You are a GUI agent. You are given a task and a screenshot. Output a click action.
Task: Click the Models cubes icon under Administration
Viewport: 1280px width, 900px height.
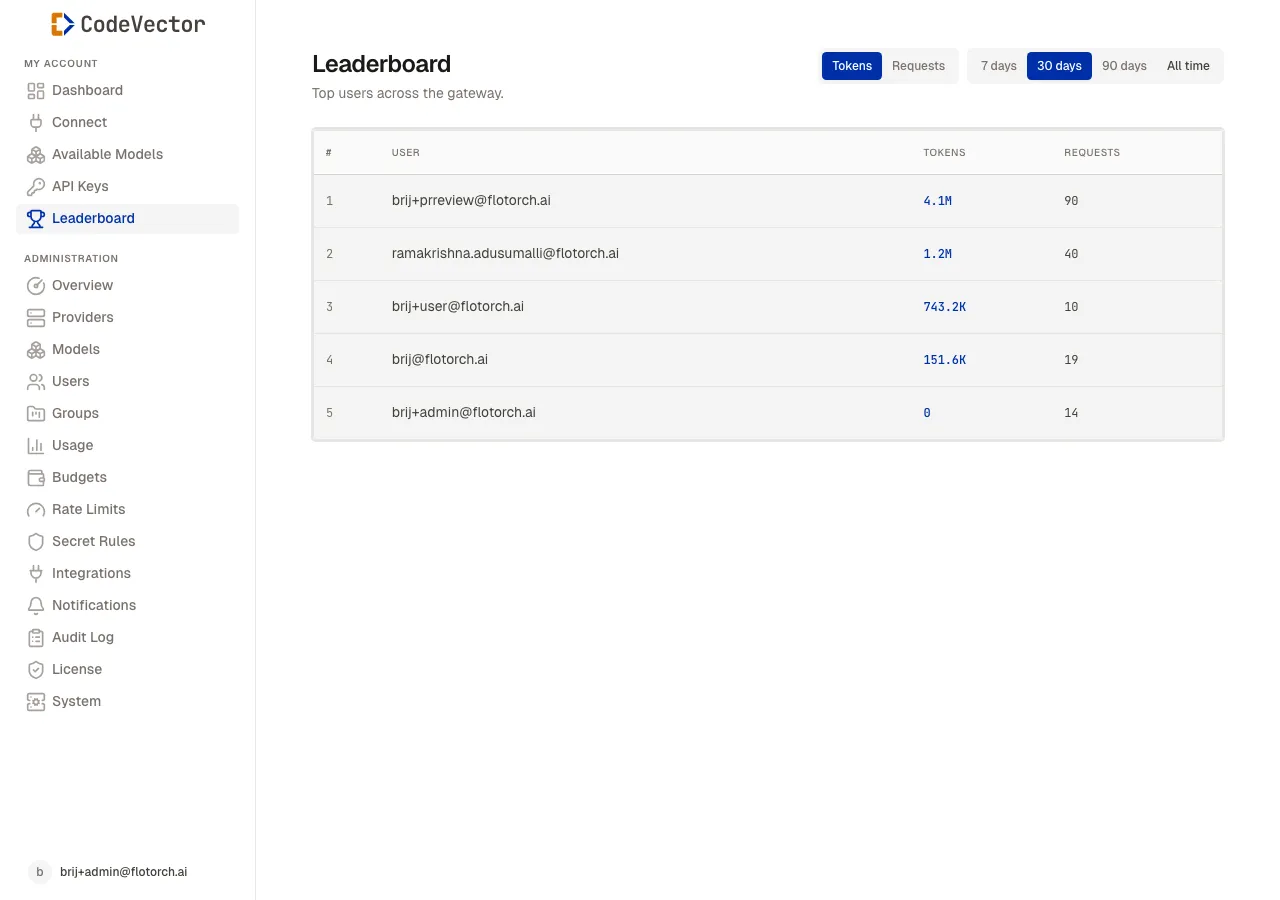36,349
